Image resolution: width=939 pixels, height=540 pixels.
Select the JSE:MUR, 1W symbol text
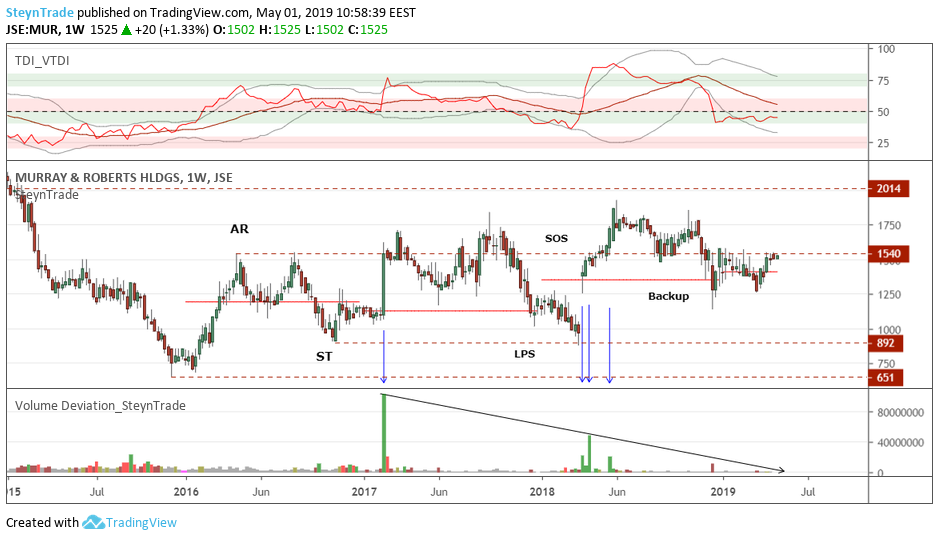point(46,29)
